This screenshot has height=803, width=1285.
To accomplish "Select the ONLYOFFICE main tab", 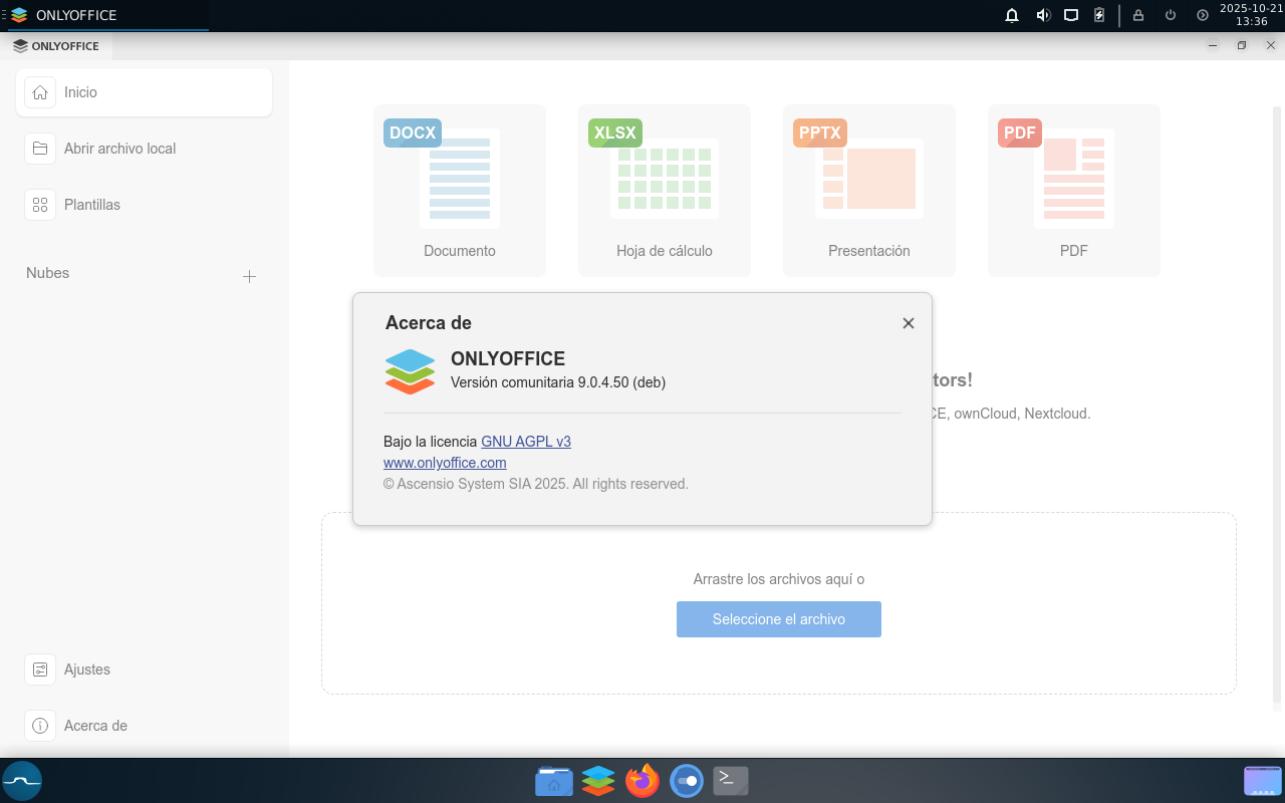I will pos(56,46).
